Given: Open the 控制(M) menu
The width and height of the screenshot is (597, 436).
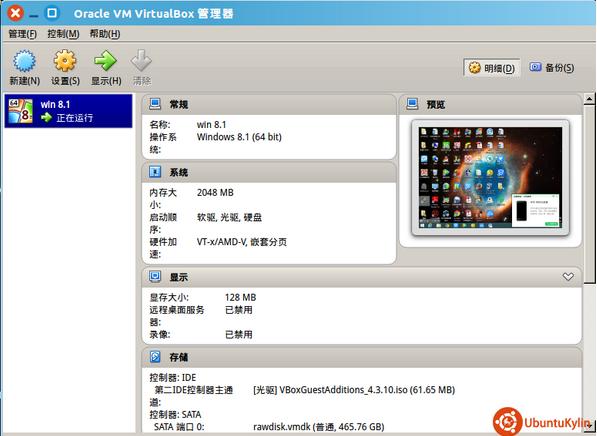Looking at the screenshot, I should coord(63,34).
